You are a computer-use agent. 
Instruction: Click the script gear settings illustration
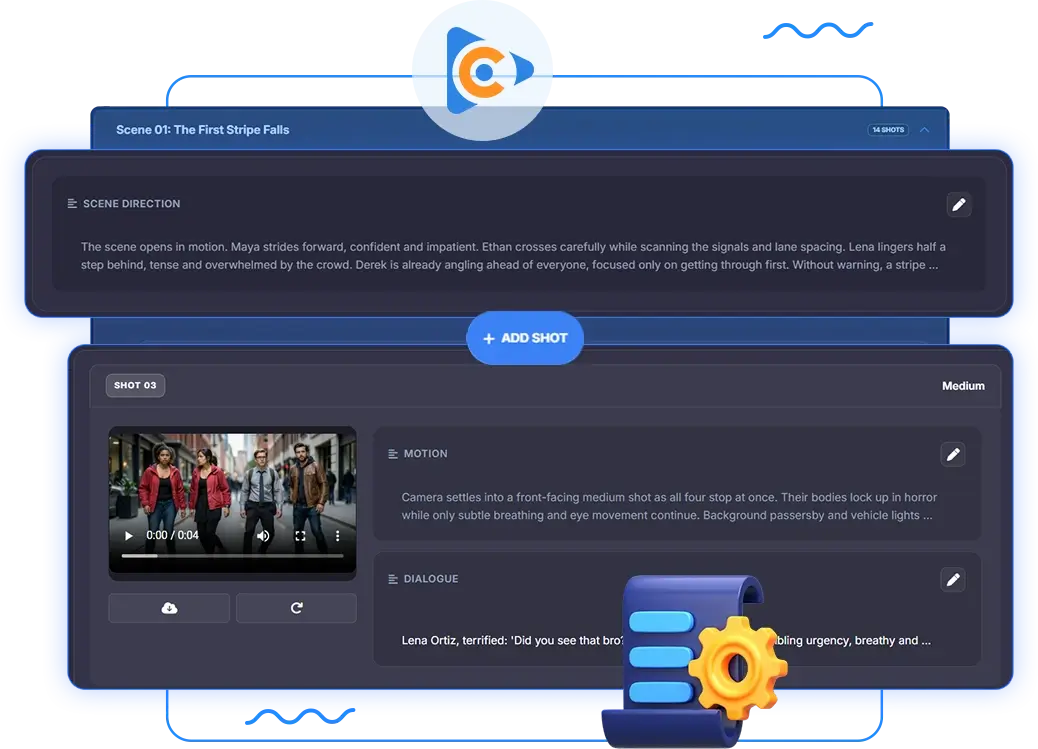(695, 661)
